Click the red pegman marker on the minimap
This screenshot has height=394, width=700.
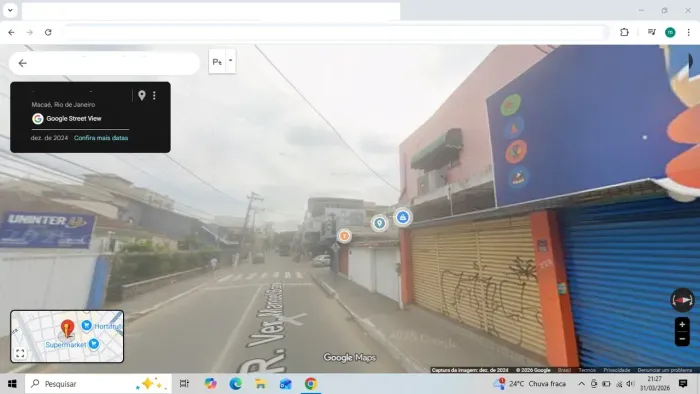point(67,329)
